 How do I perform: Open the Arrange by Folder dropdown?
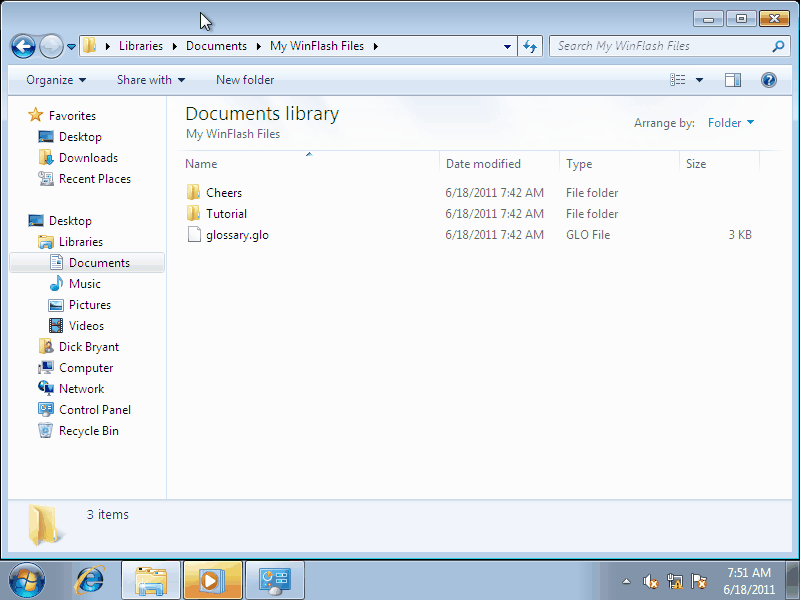(x=731, y=122)
